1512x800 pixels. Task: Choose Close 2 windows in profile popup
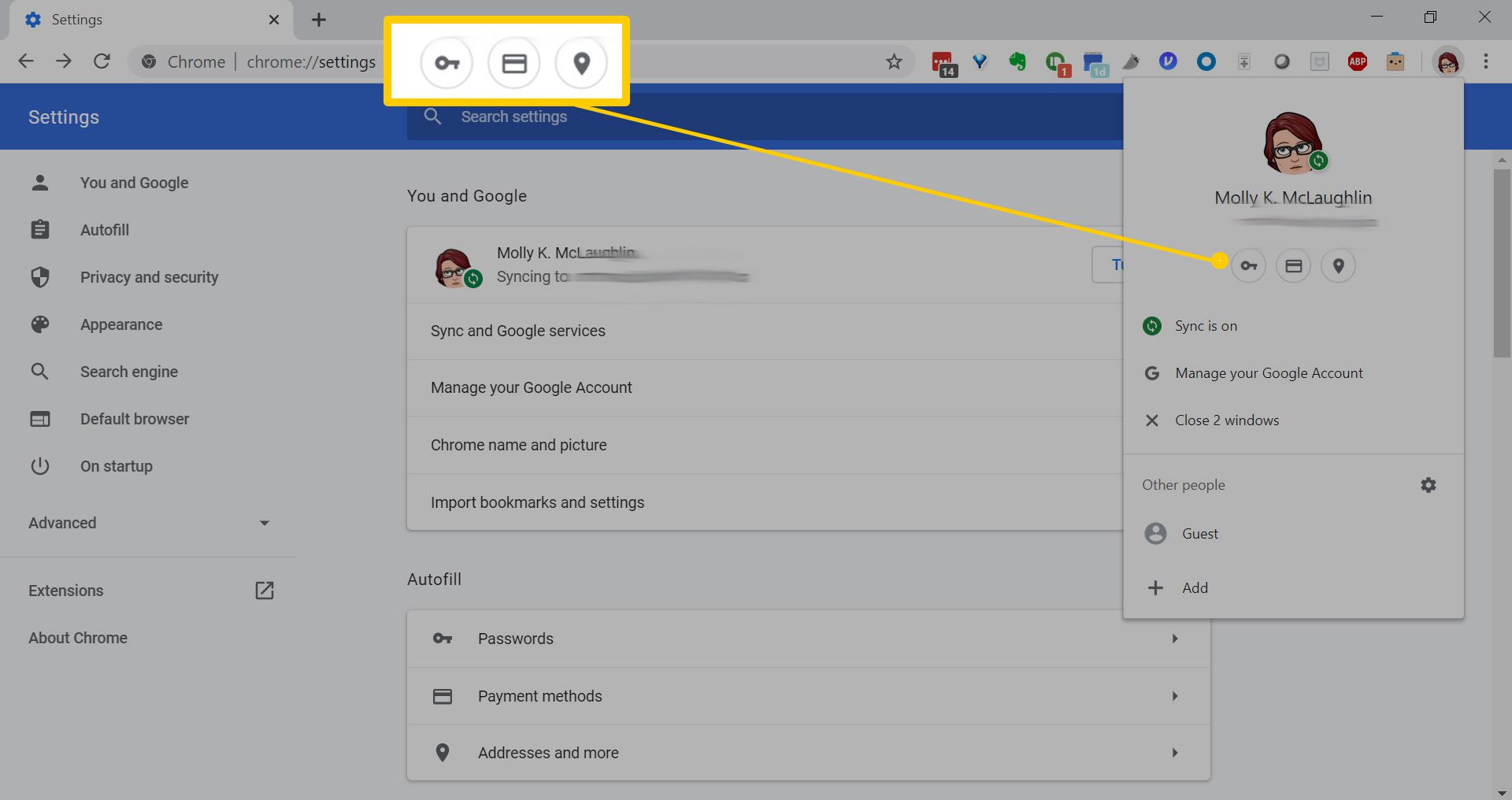pyautogui.click(x=1294, y=420)
